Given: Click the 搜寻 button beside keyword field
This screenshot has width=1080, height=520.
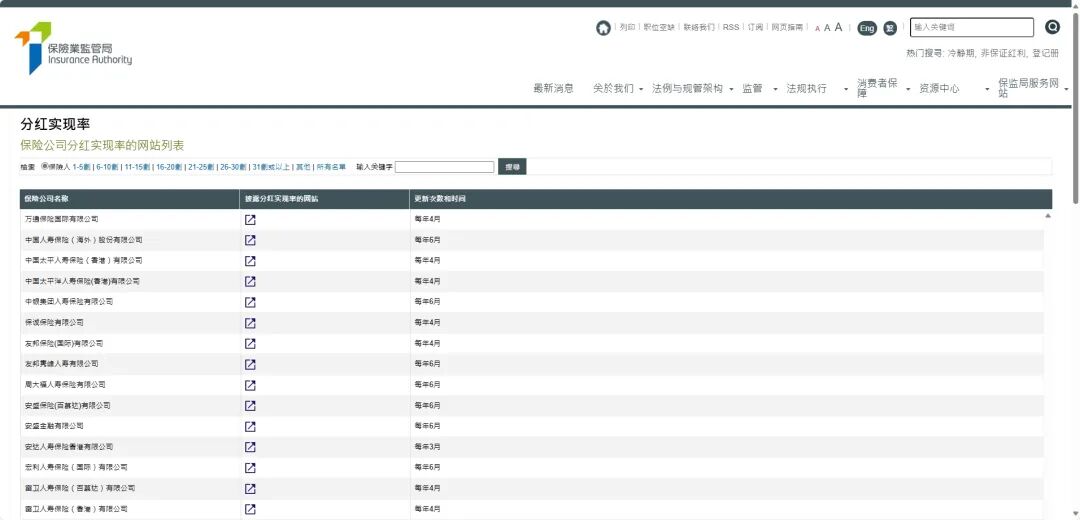Looking at the screenshot, I should pos(512,167).
